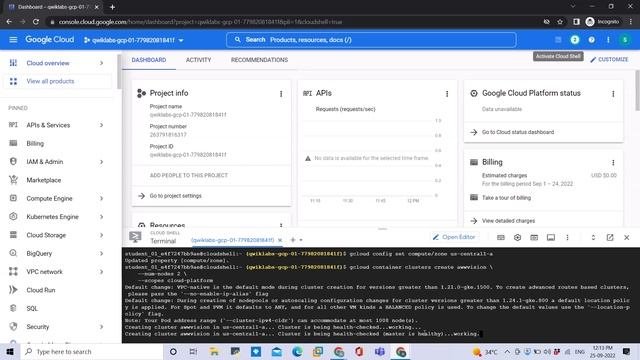Click Take a tour of billing
Image resolution: width=640 pixels, height=360 pixels.
tap(506, 198)
